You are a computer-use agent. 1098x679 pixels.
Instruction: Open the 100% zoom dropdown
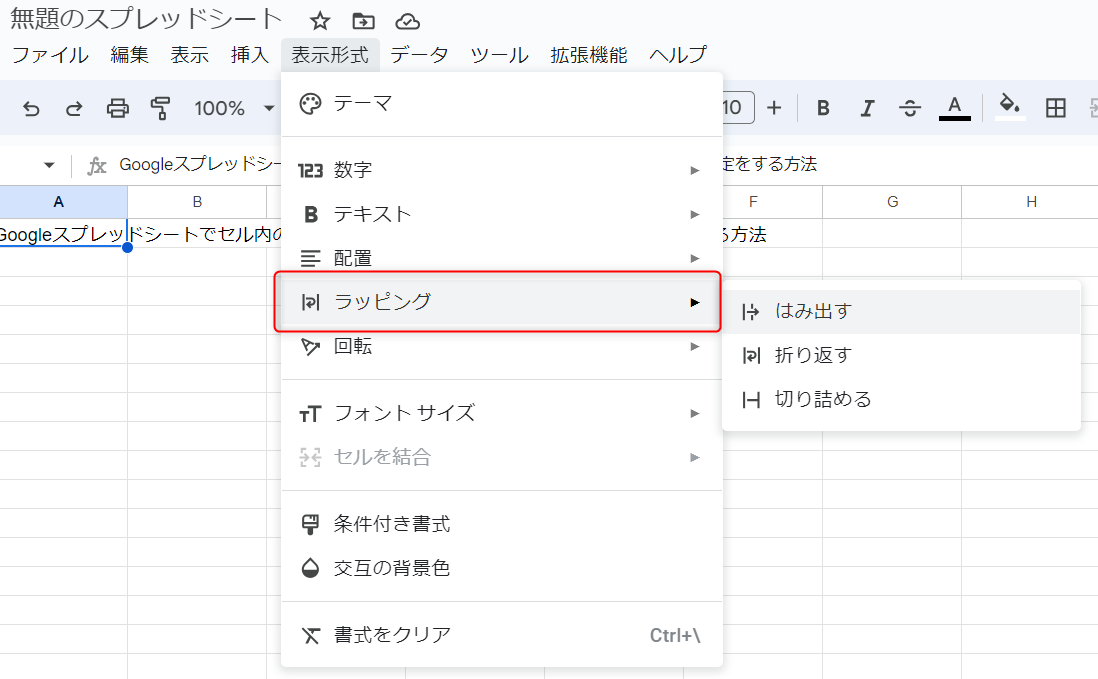233,108
